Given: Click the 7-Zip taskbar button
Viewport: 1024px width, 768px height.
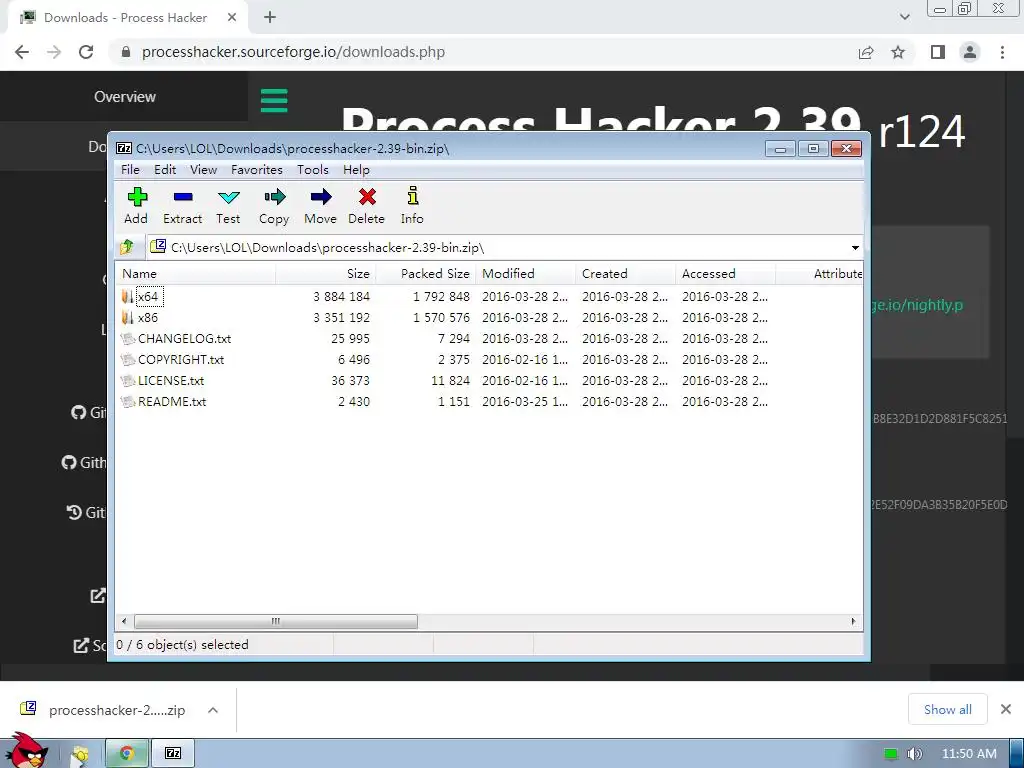Looking at the screenshot, I should click(173, 753).
